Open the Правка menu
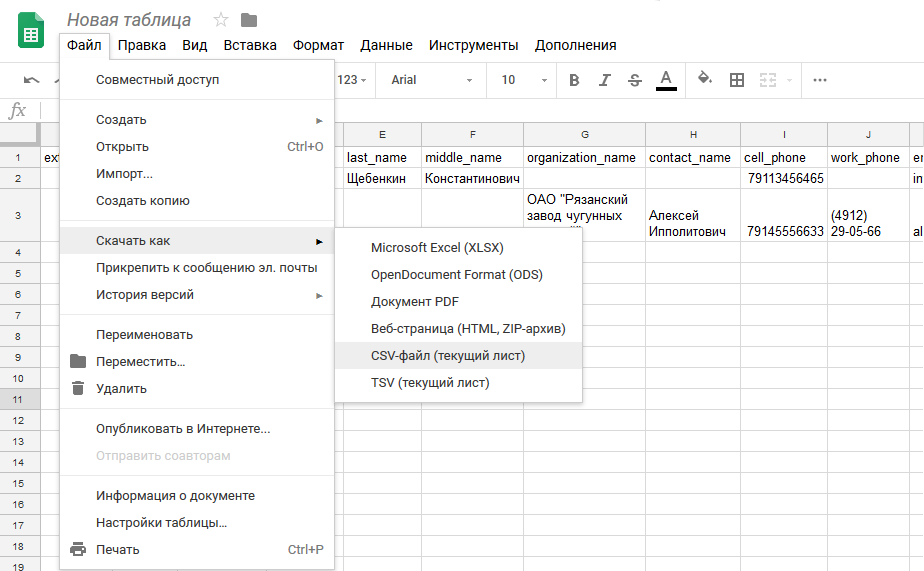Screen dimensions: 924x571 coord(142,45)
